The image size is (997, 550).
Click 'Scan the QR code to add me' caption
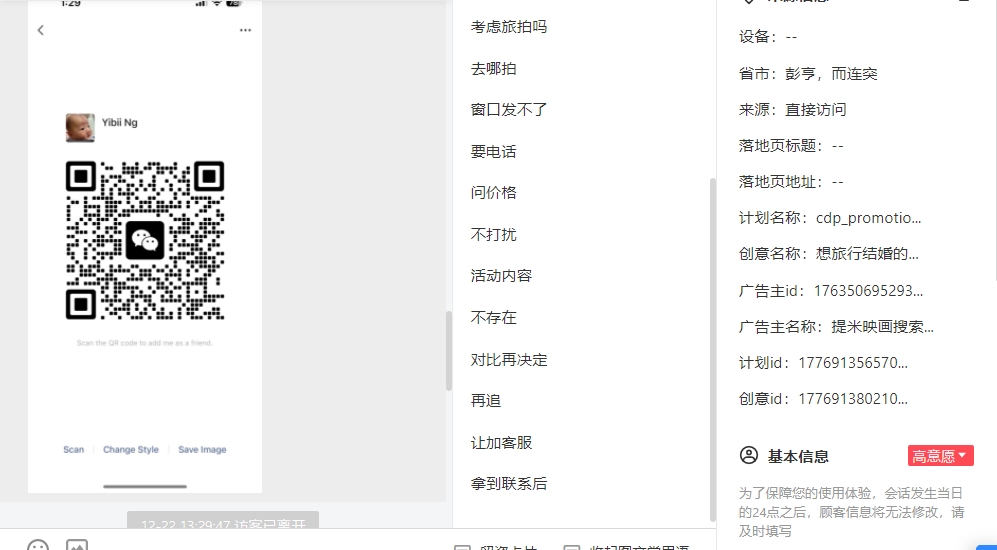point(144,343)
